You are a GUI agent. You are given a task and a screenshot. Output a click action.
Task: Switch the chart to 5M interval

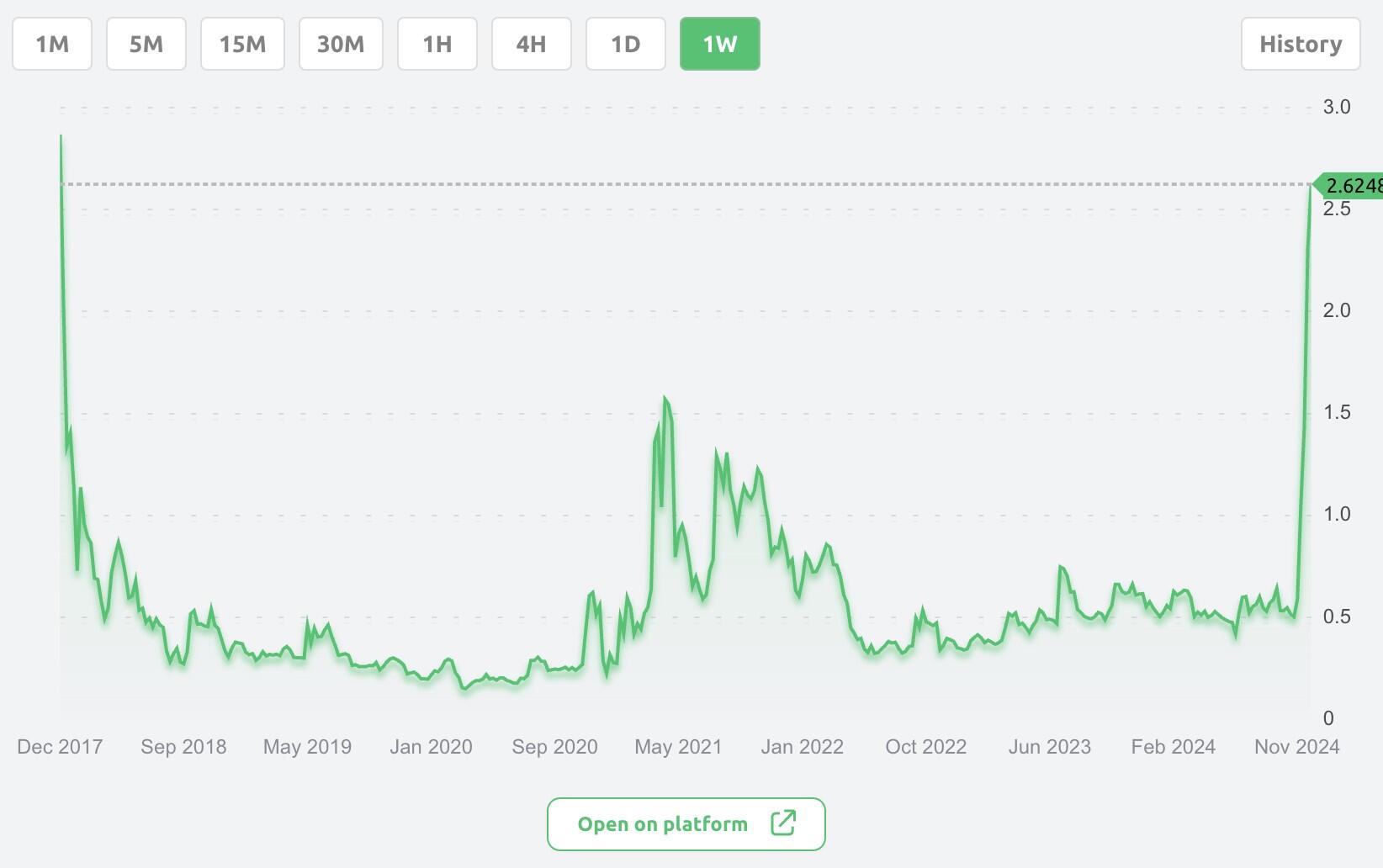(146, 44)
